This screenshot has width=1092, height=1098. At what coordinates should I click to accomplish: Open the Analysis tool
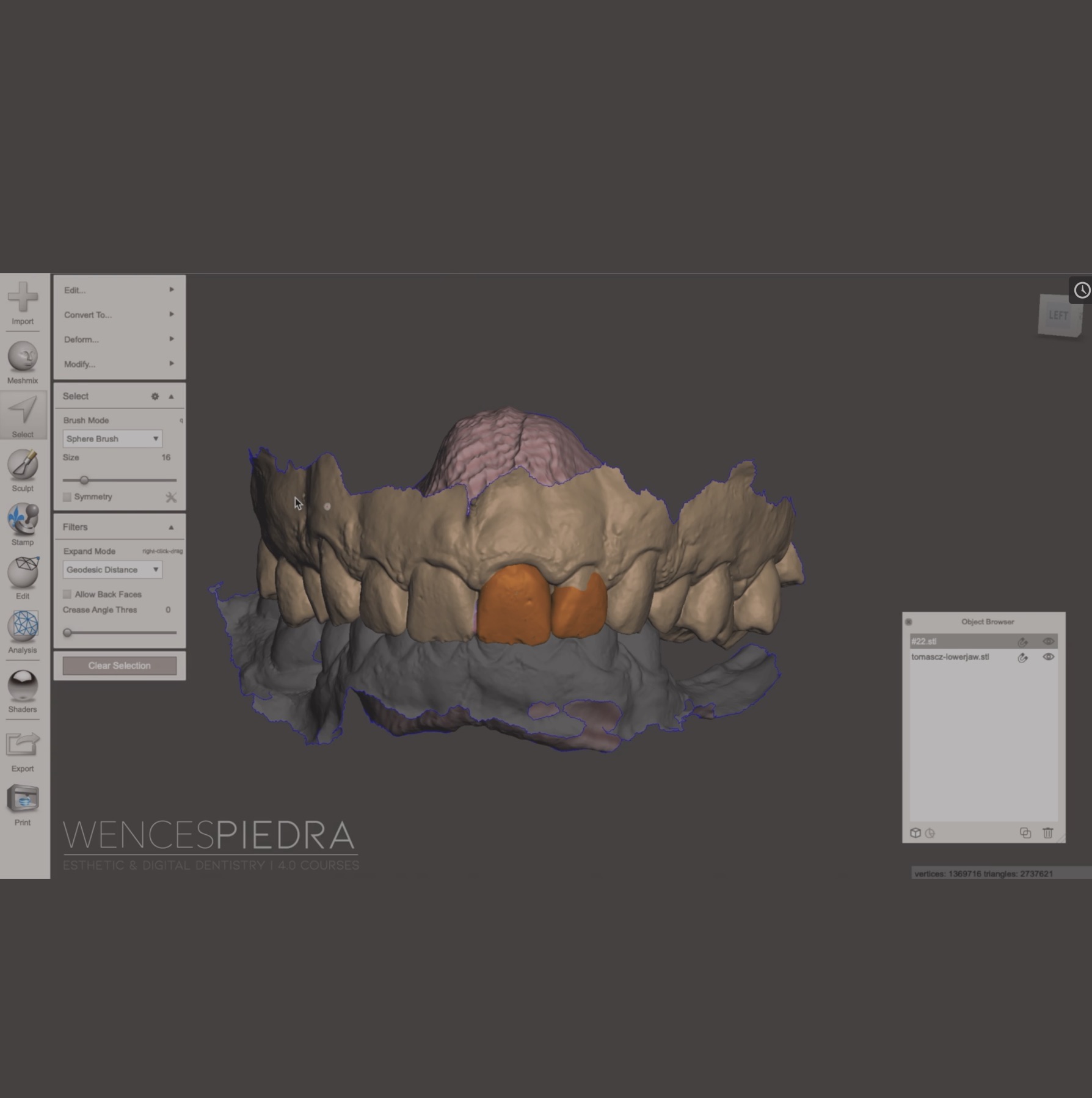tap(23, 631)
